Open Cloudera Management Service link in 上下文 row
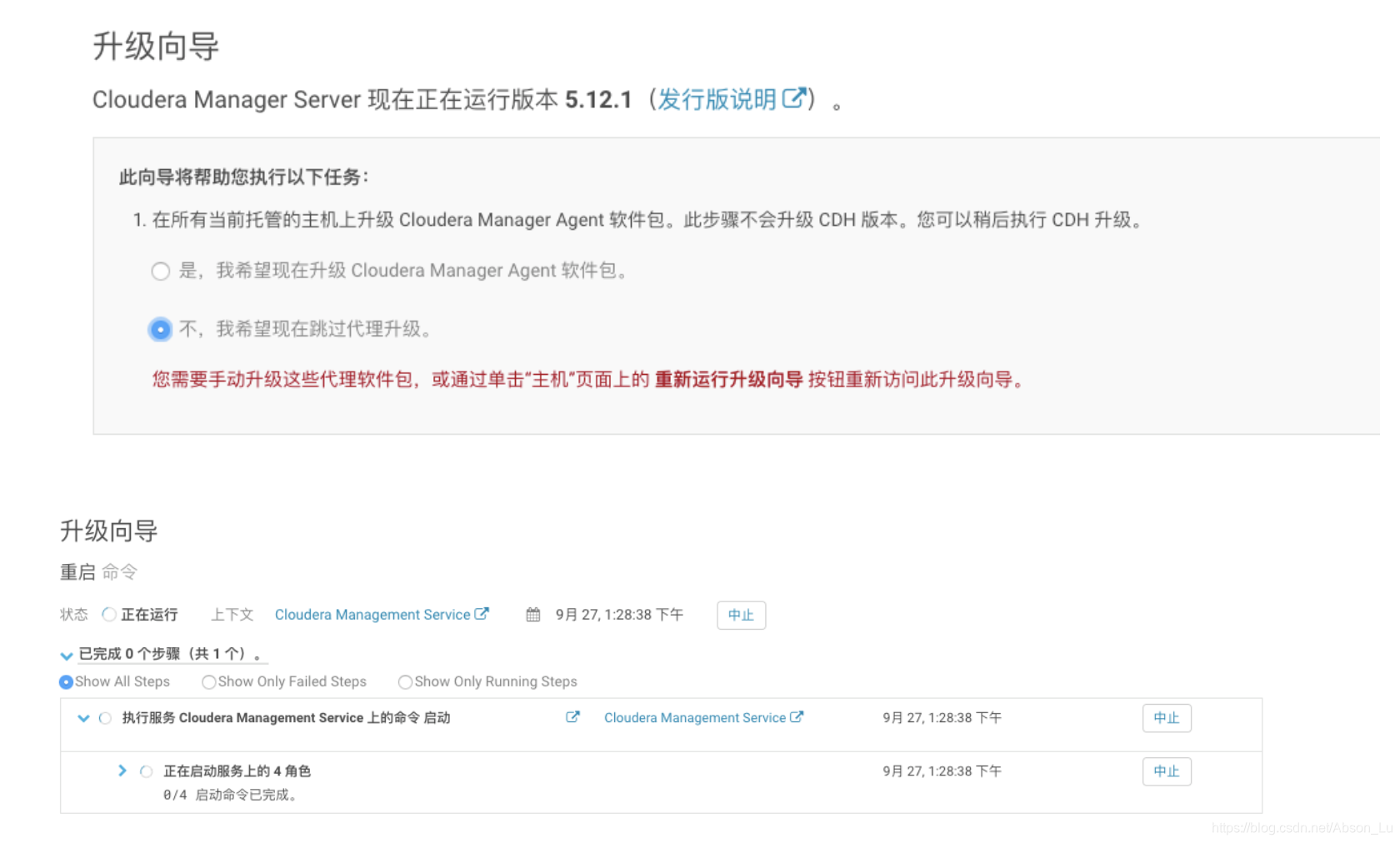This screenshot has width=1400, height=843. click(372, 615)
